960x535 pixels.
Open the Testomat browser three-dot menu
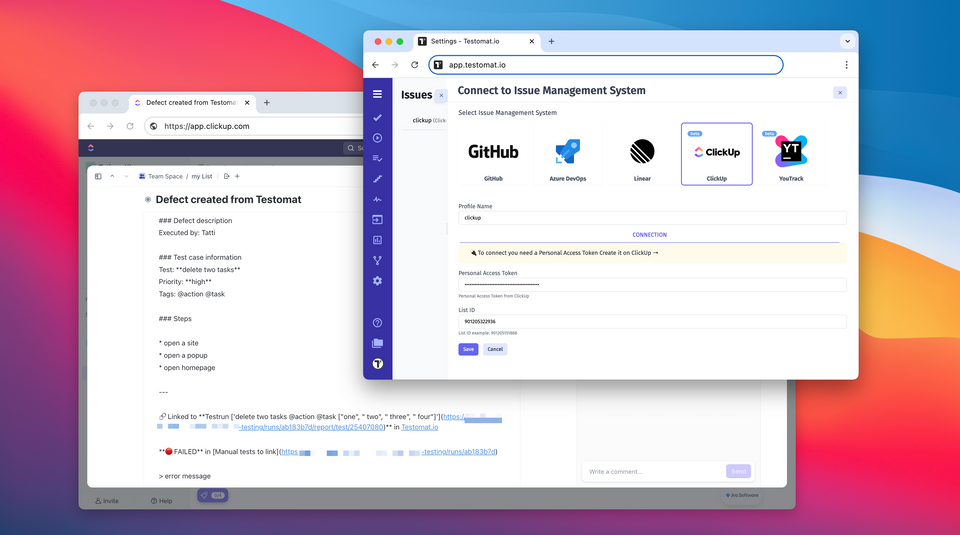point(846,65)
